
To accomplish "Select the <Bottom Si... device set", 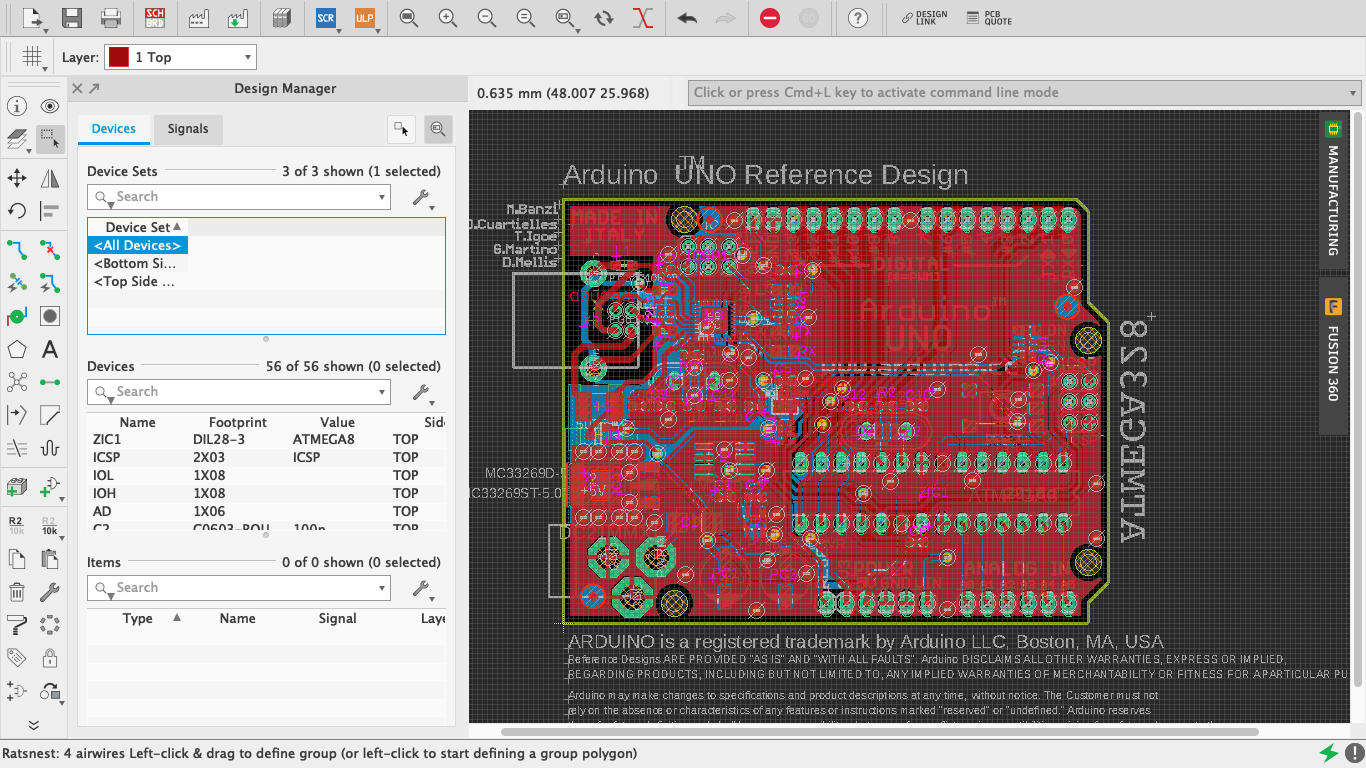I will tap(135, 264).
